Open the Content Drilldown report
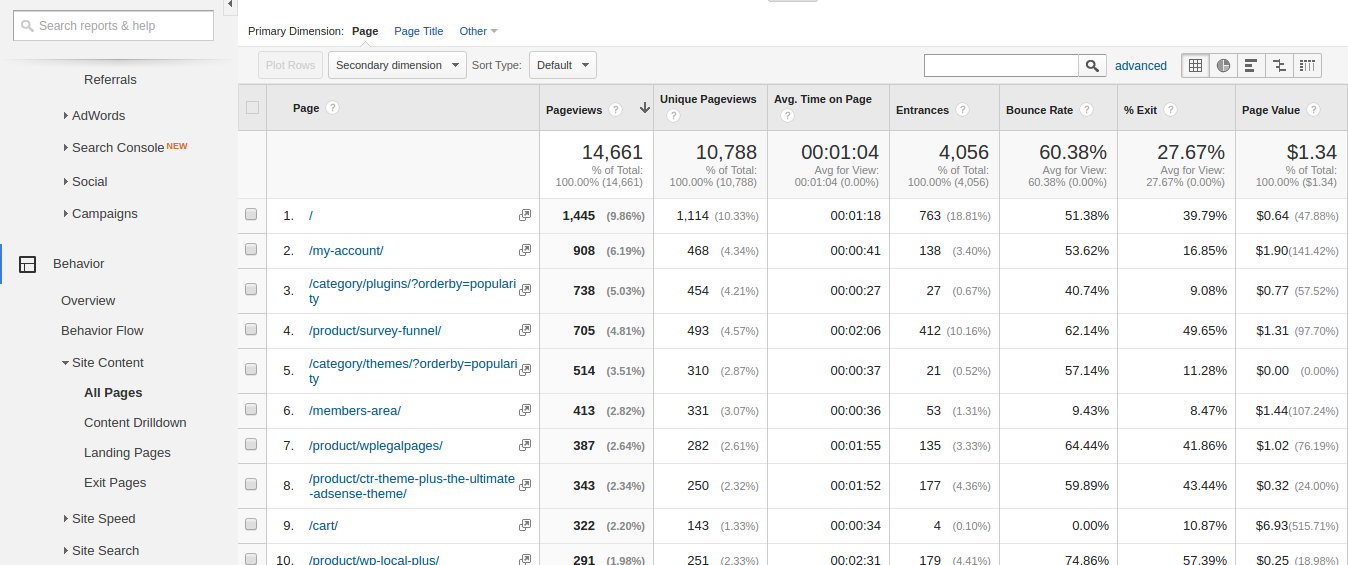Viewport: 1348px width, 565px height. tap(135, 423)
